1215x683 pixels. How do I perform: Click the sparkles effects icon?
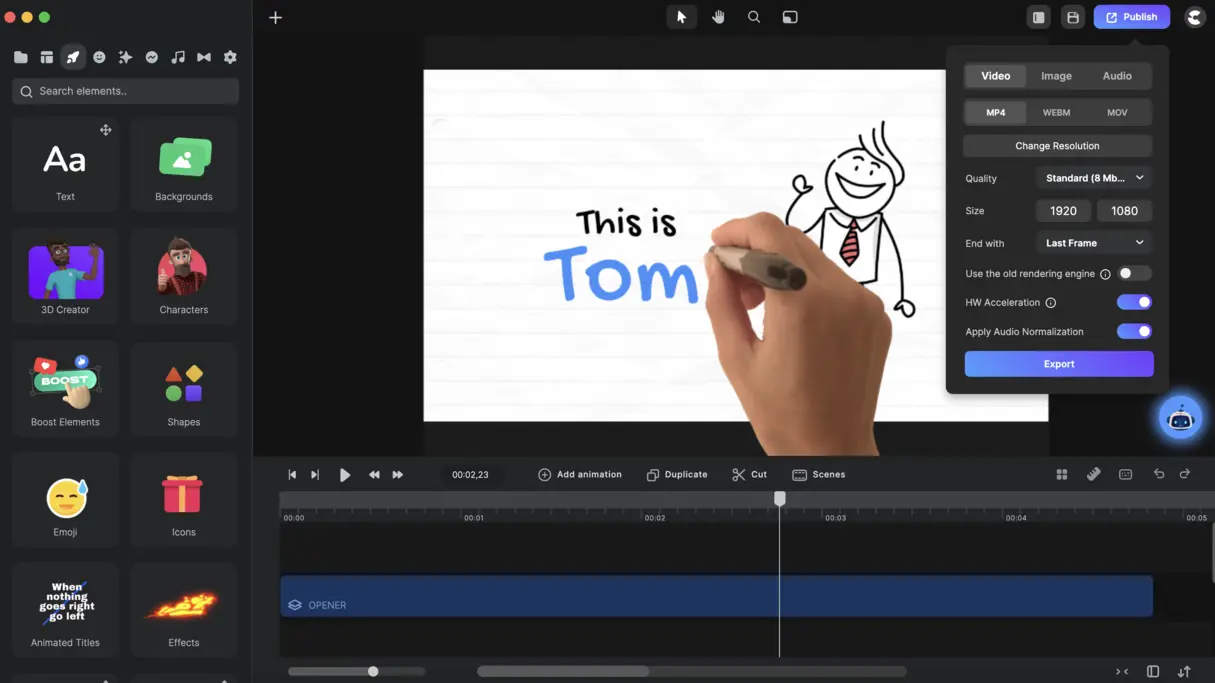(125, 57)
